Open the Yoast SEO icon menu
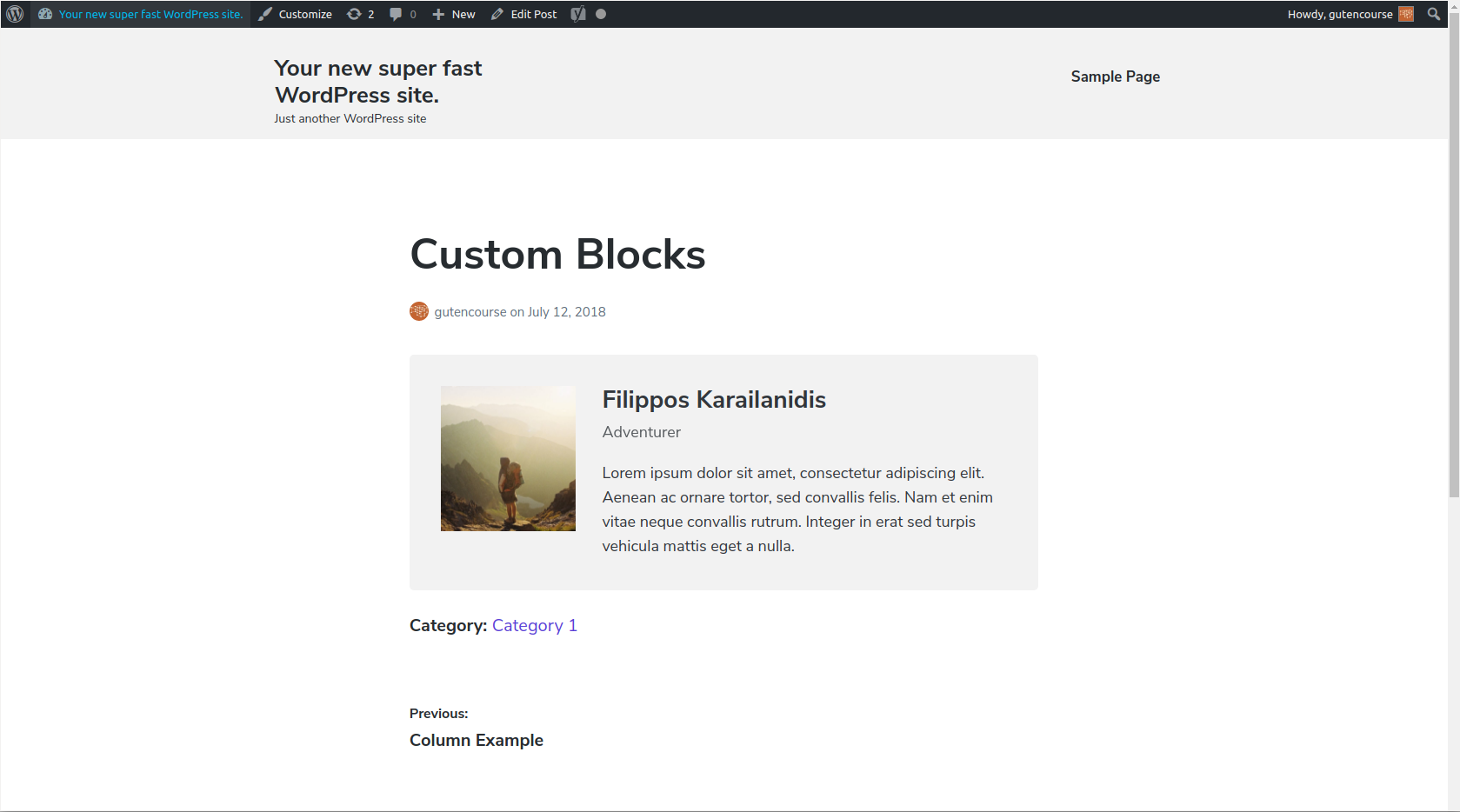This screenshot has width=1460, height=812. (578, 14)
